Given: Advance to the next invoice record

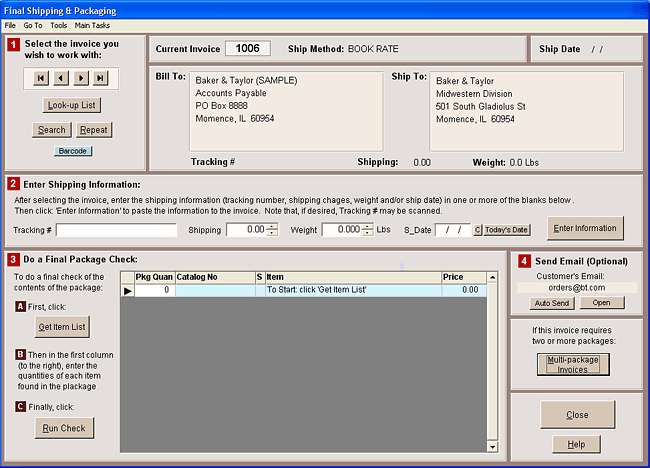Looking at the screenshot, I should 80,78.
